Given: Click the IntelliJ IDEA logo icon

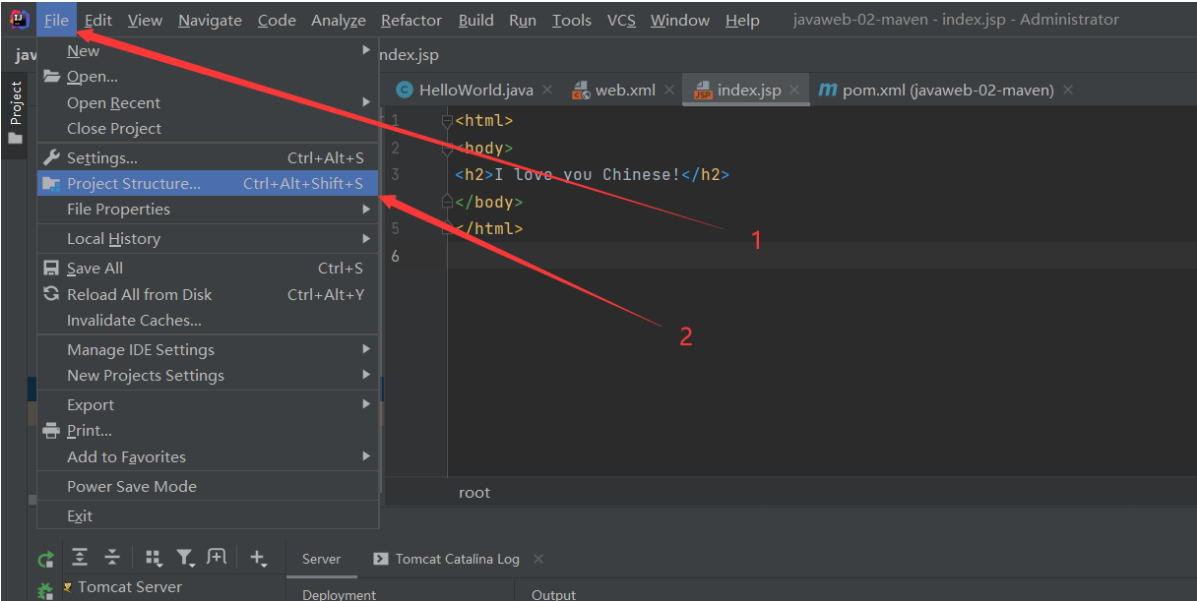Looking at the screenshot, I should pyautogui.click(x=19, y=20).
